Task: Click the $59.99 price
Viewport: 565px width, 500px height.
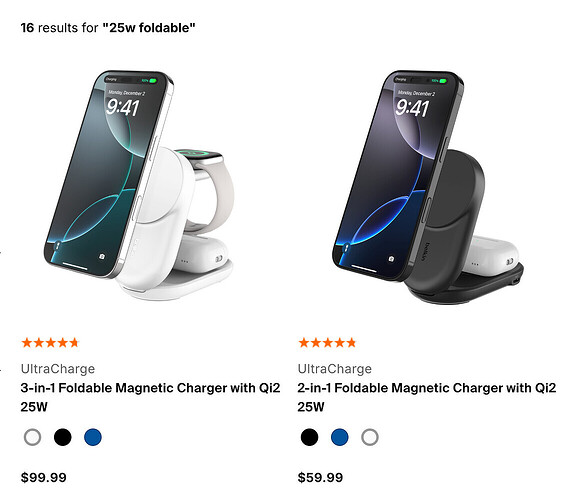Action: point(320,478)
